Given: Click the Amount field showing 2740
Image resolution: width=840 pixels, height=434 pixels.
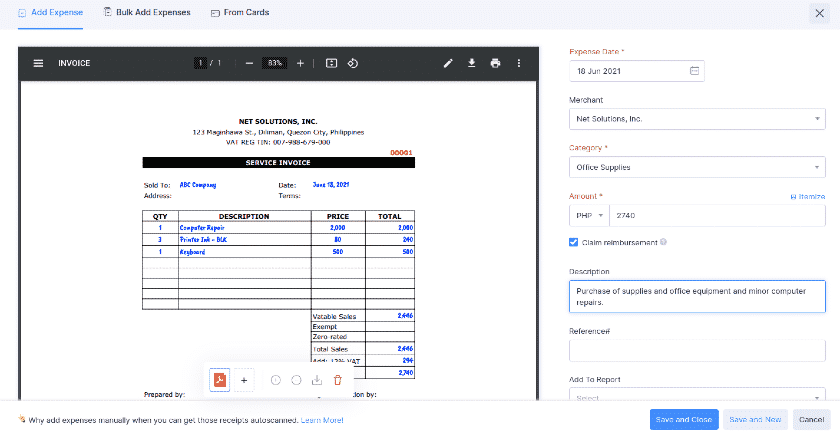Looking at the screenshot, I should point(717,215).
